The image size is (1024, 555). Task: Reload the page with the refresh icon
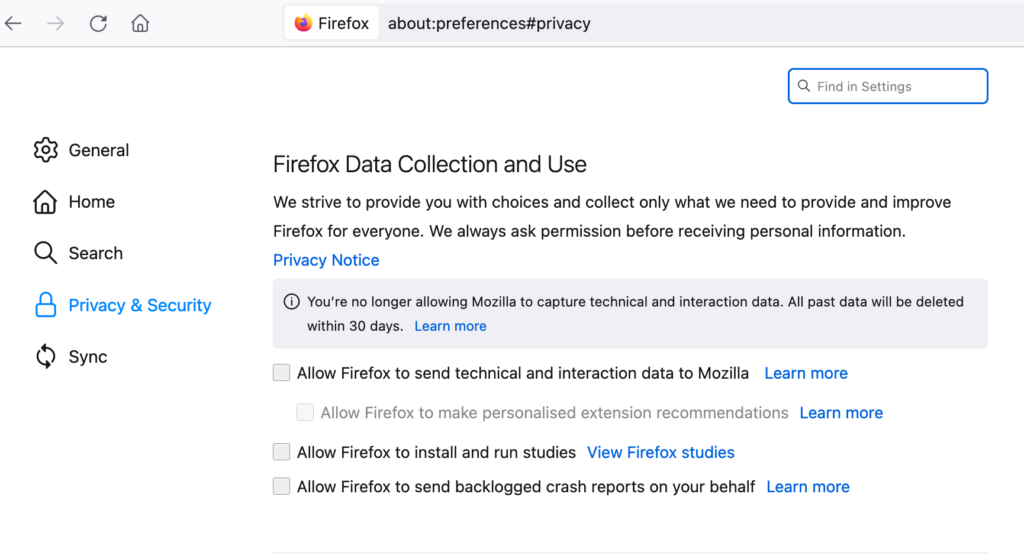pyautogui.click(x=98, y=24)
